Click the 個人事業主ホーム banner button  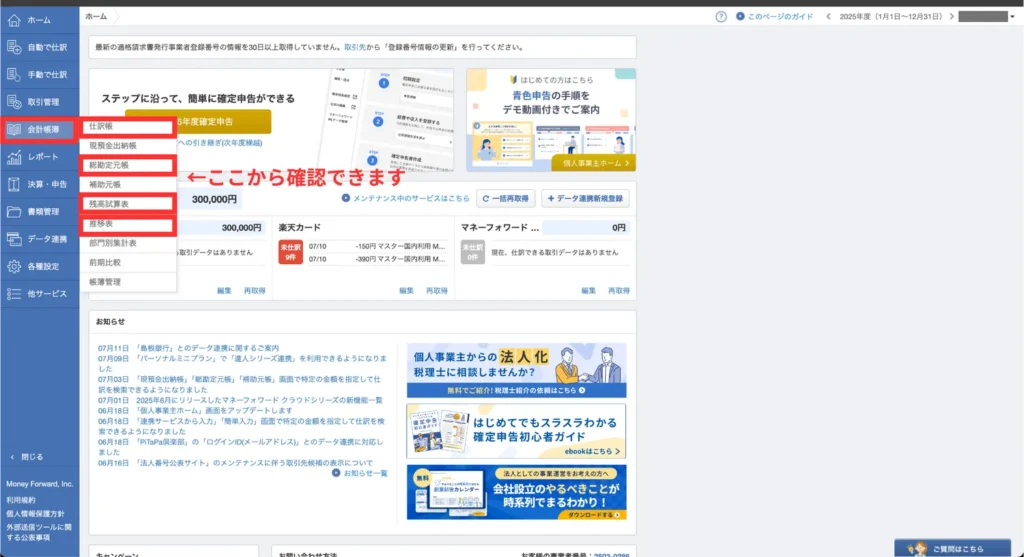594,162
